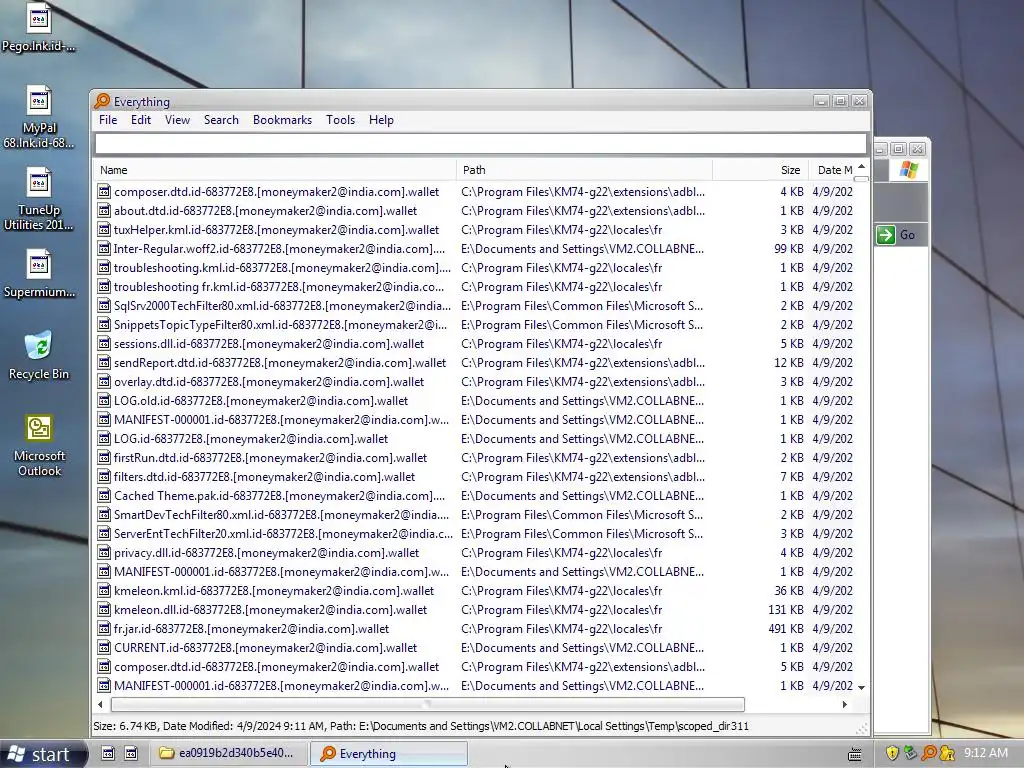Open the Search menu
Image resolution: width=1024 pixels, height=768 pixels.
coord(221,120)
